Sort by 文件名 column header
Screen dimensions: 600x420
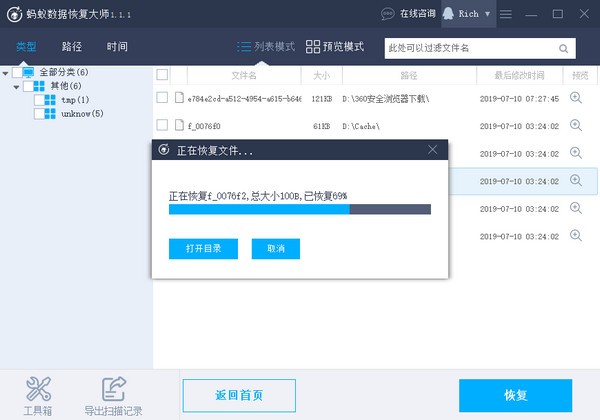pyautogui.click(x=244, y=75)
